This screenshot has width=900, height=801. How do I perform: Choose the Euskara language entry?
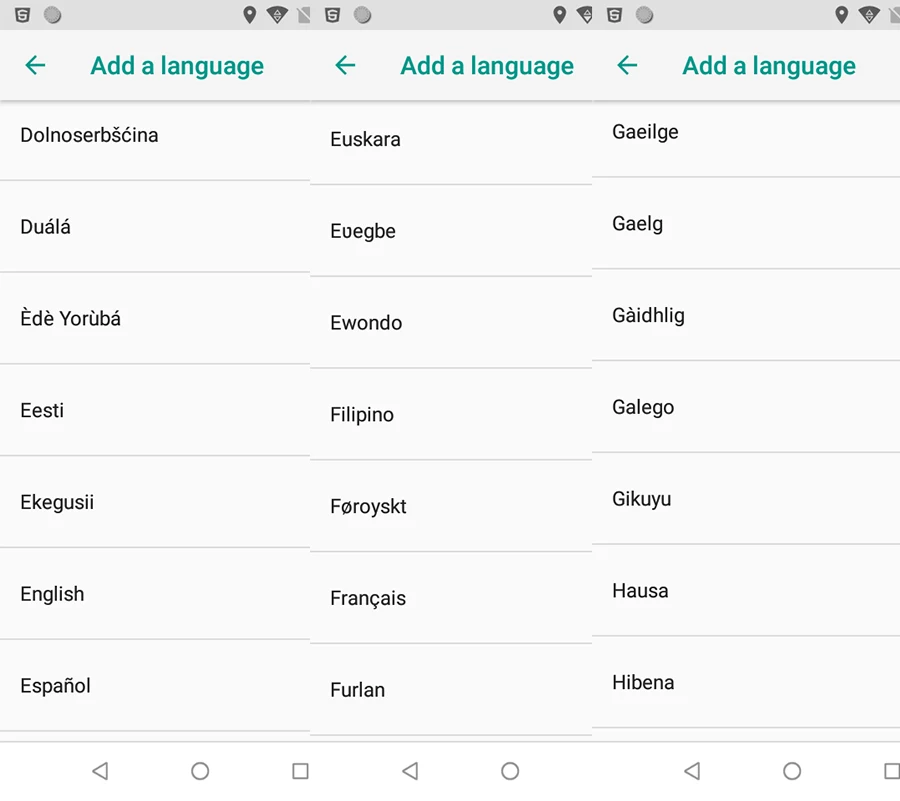pos(451,139)
